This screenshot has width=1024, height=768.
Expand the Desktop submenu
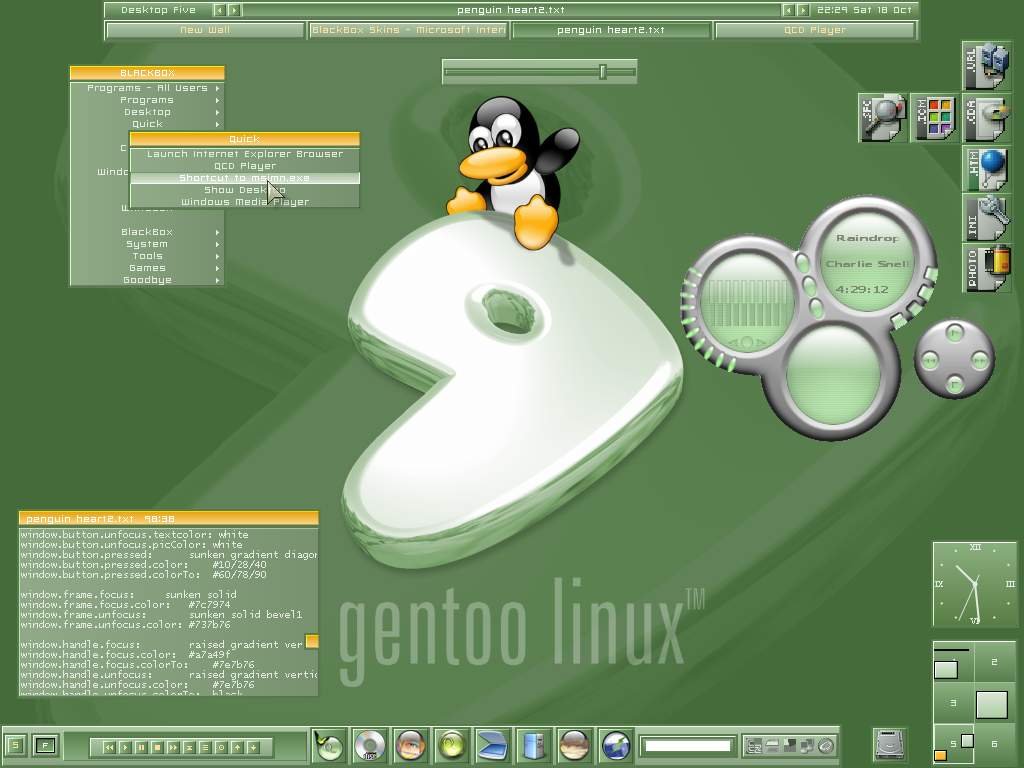pyautogui.click(x=147, y=112)
